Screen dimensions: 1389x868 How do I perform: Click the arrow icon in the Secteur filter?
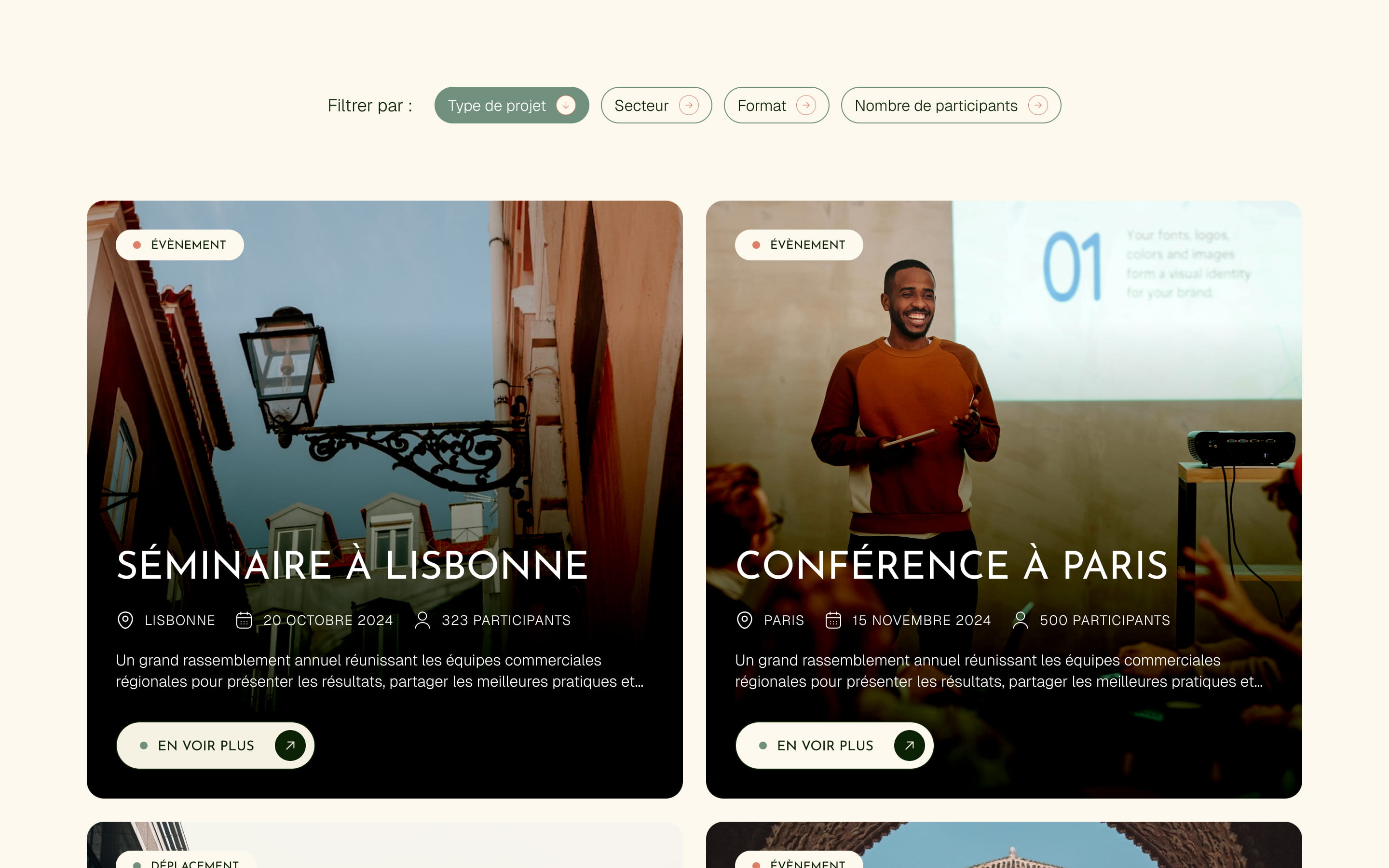[x=689, y=105]
